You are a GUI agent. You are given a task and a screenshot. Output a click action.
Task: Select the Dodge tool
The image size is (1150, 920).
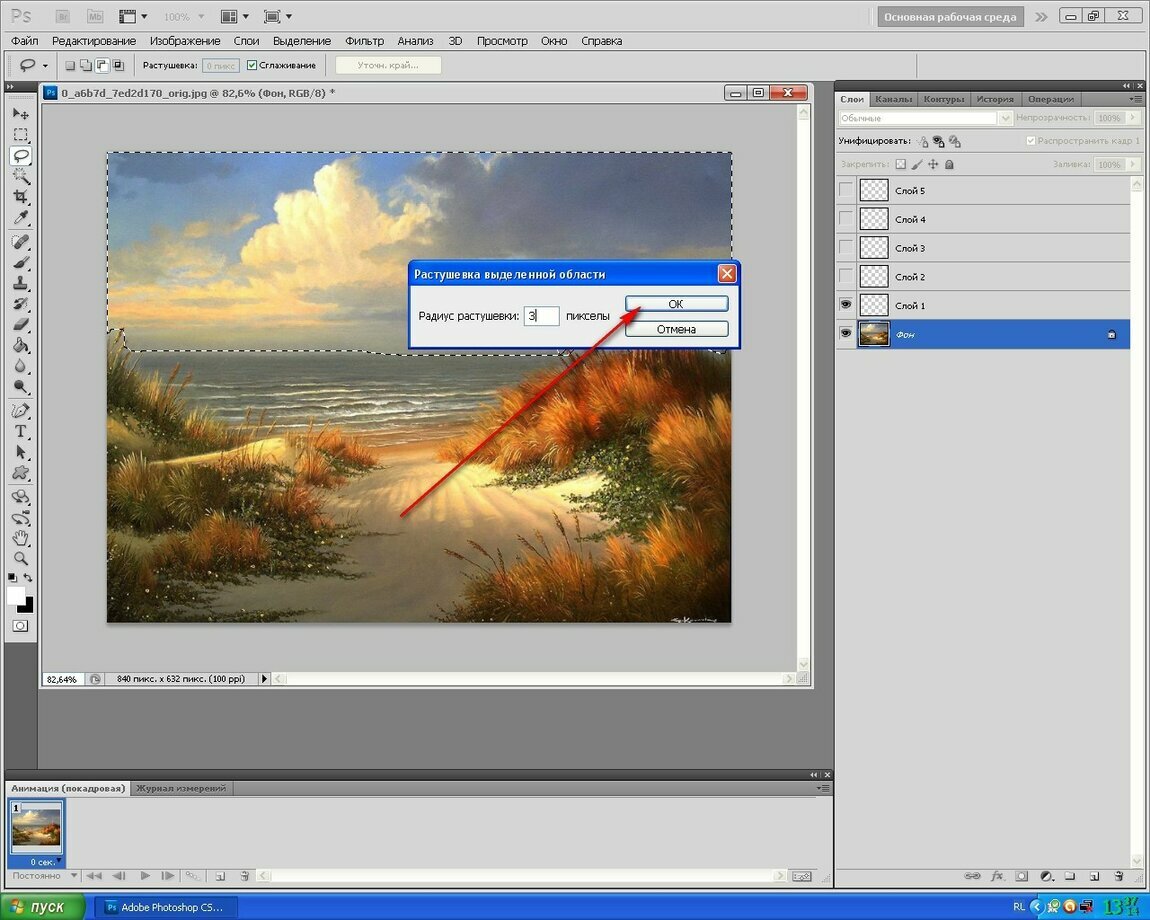[x=21, y=387]
